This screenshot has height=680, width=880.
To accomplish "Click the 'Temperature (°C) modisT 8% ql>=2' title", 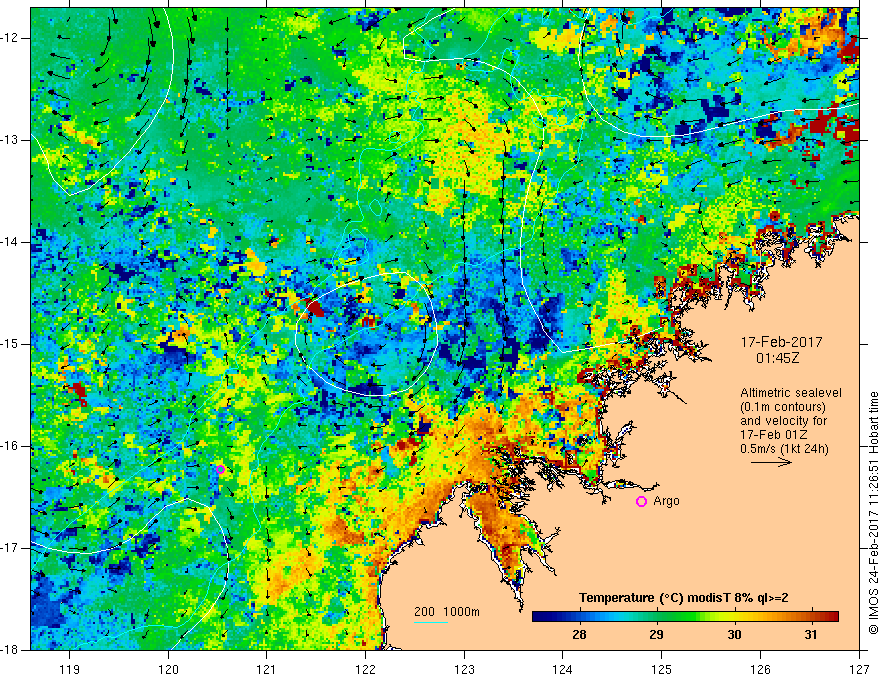I will [x=683, y=598].
